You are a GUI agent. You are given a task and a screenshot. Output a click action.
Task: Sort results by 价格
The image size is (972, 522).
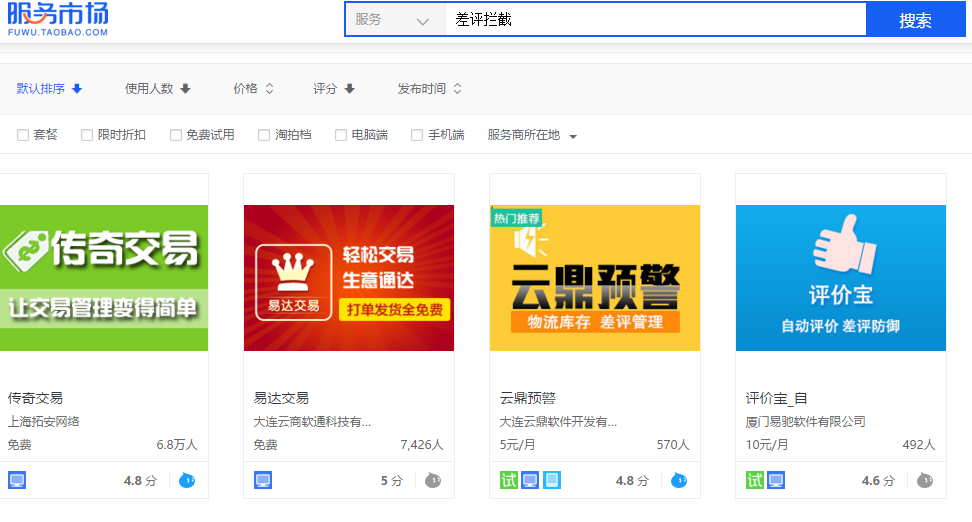(253, 89)
